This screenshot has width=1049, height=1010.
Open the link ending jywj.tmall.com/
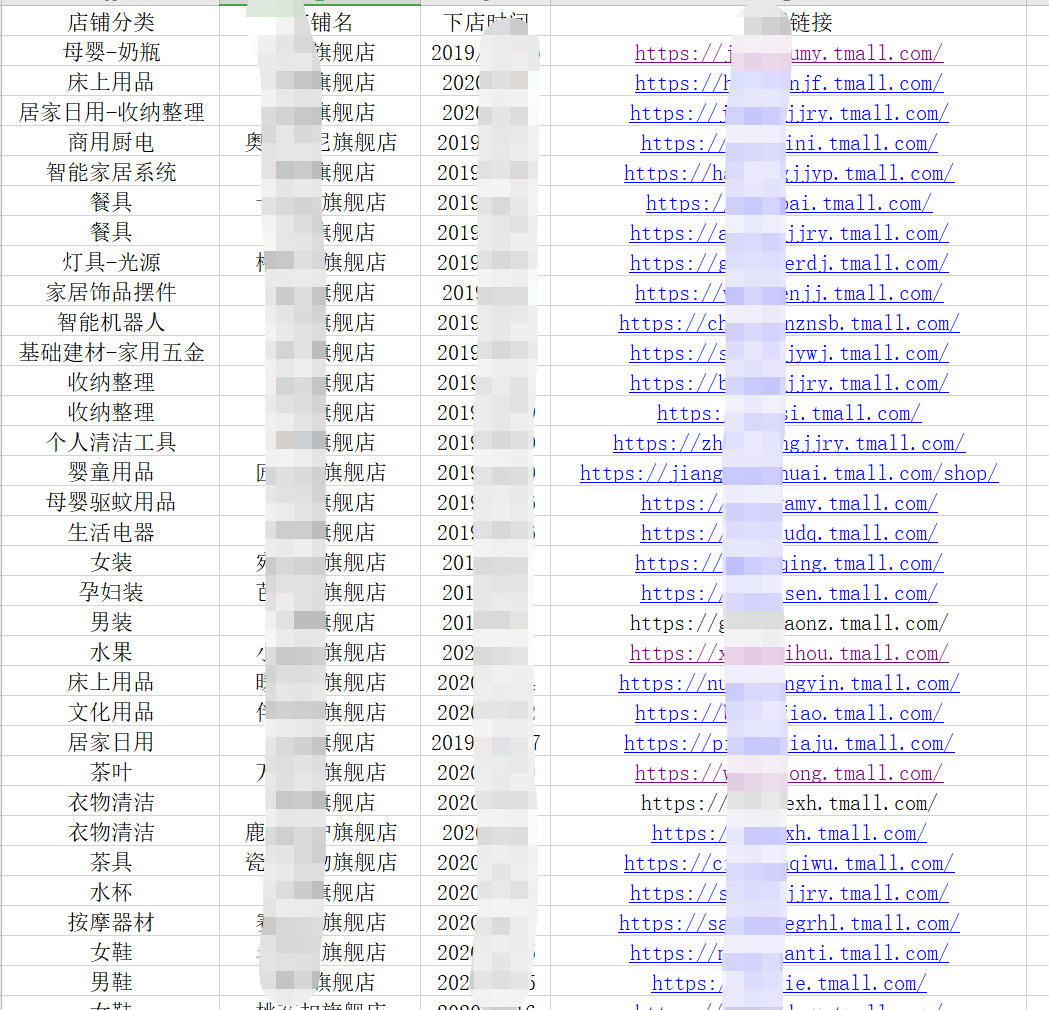789,352
